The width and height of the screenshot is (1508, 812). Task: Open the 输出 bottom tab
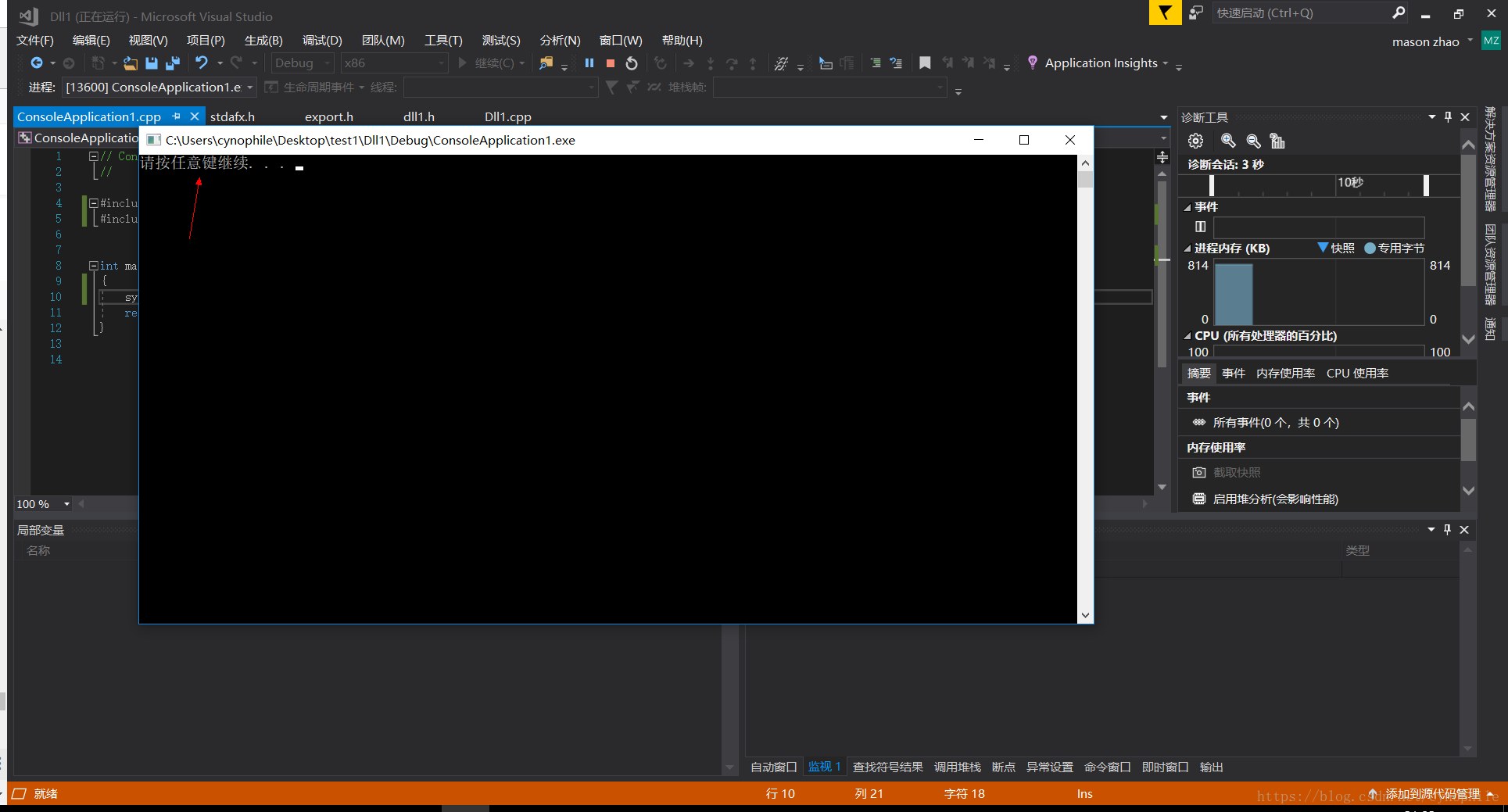1211,767
